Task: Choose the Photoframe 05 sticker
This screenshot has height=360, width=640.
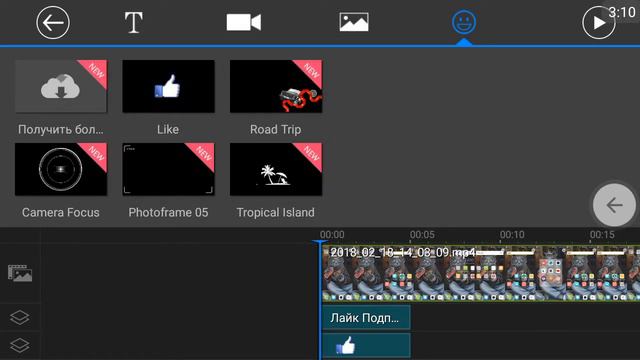Action: pos(168,169)
